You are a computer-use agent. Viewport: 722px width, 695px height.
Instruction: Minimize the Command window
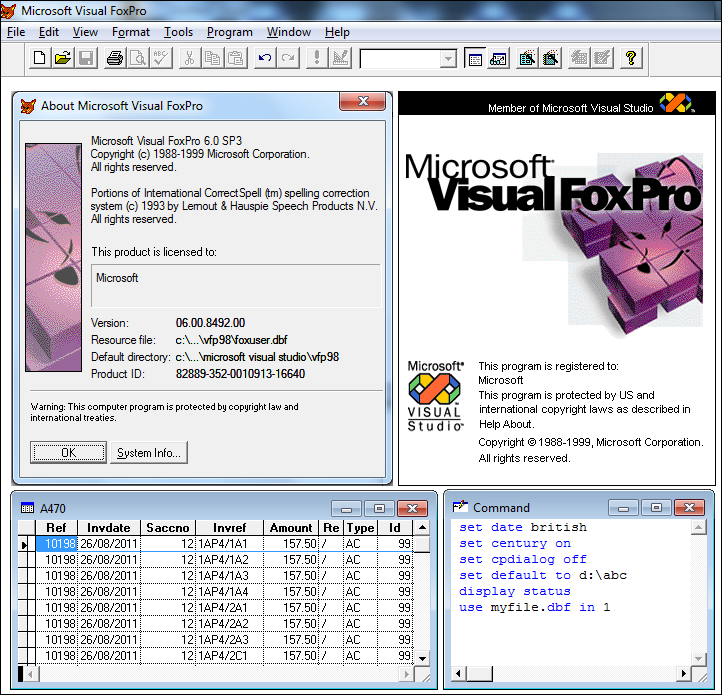tap(623, 508)
